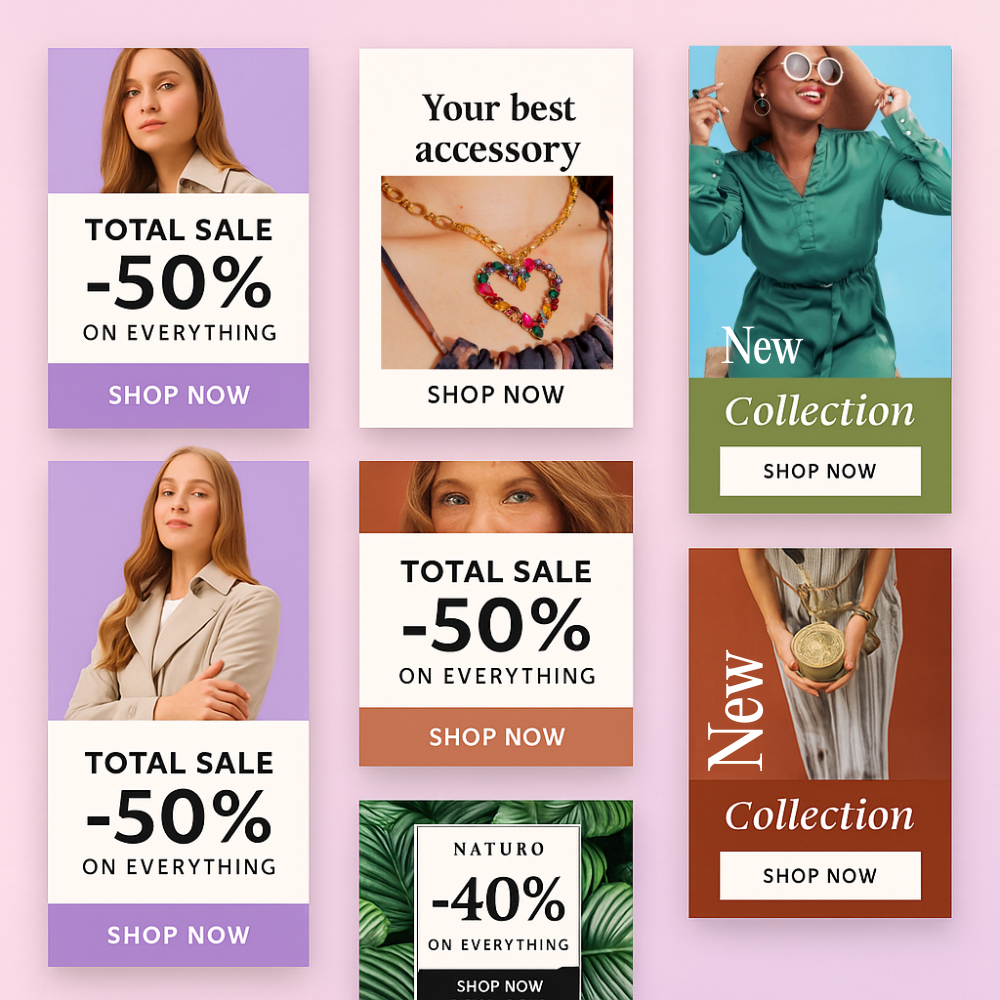This screenshot has width=1000, height=1000.
Task: Click SHOP NOW on bottom-left purple banner
Action: pyautogui.click(x=179, y=935)
